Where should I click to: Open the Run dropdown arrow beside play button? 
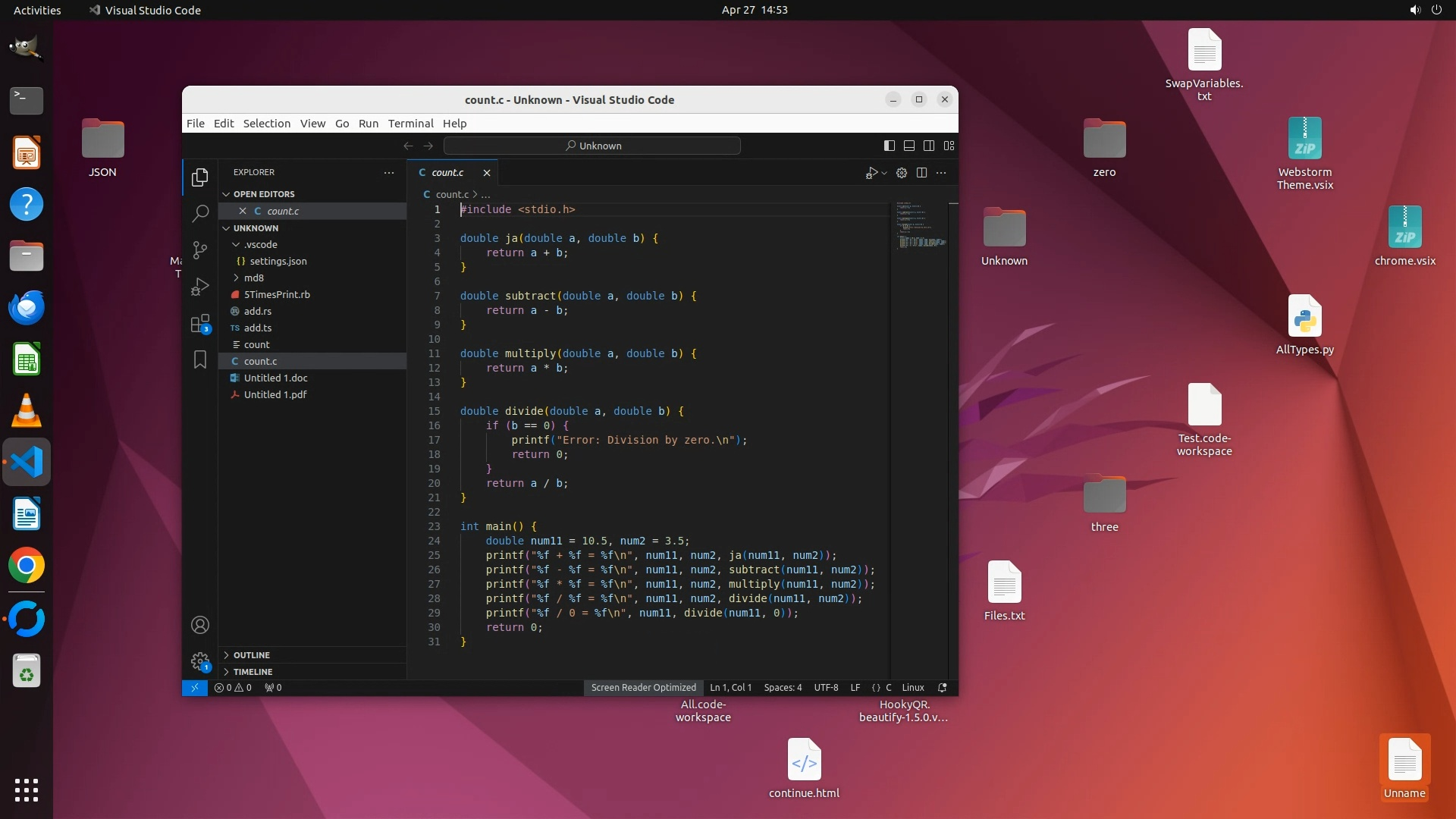tap(884, 174)
